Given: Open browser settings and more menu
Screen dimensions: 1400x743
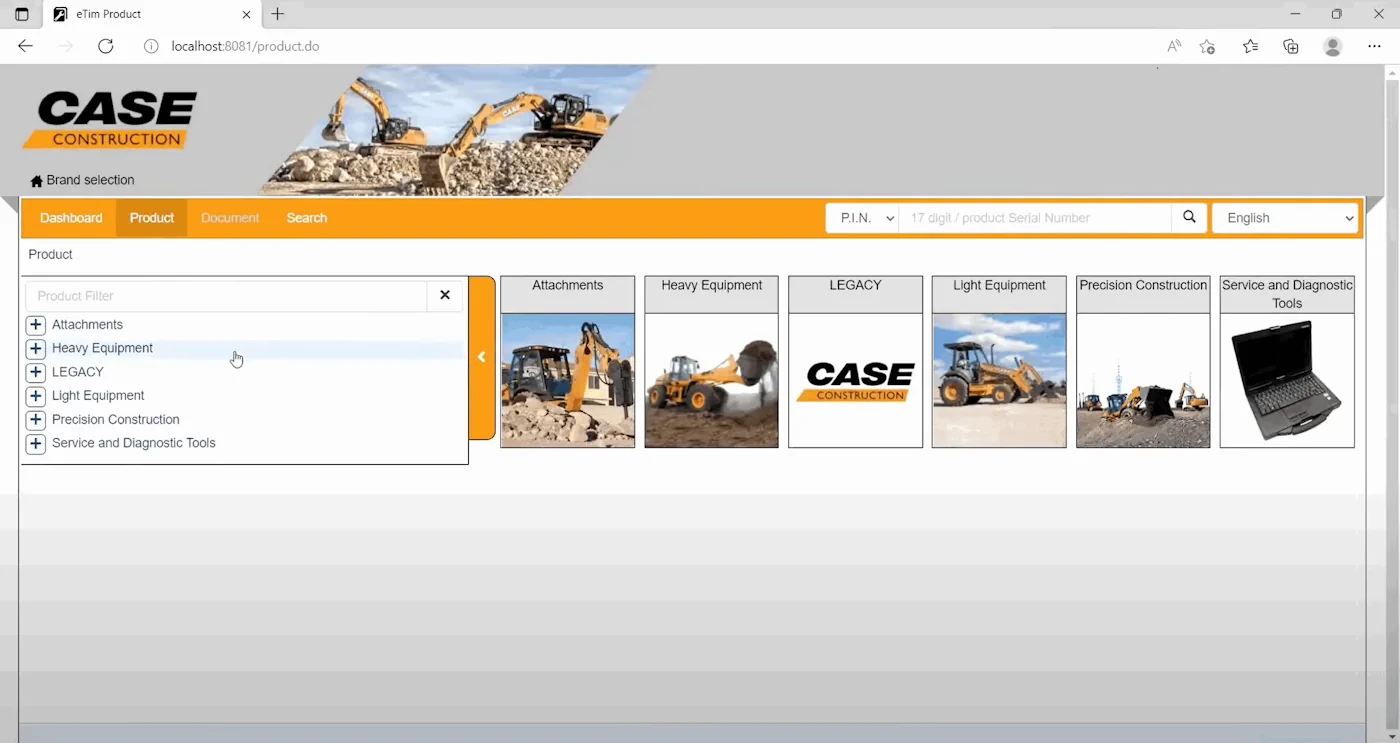Looking at the screenshot, I should click(1374, 46).
